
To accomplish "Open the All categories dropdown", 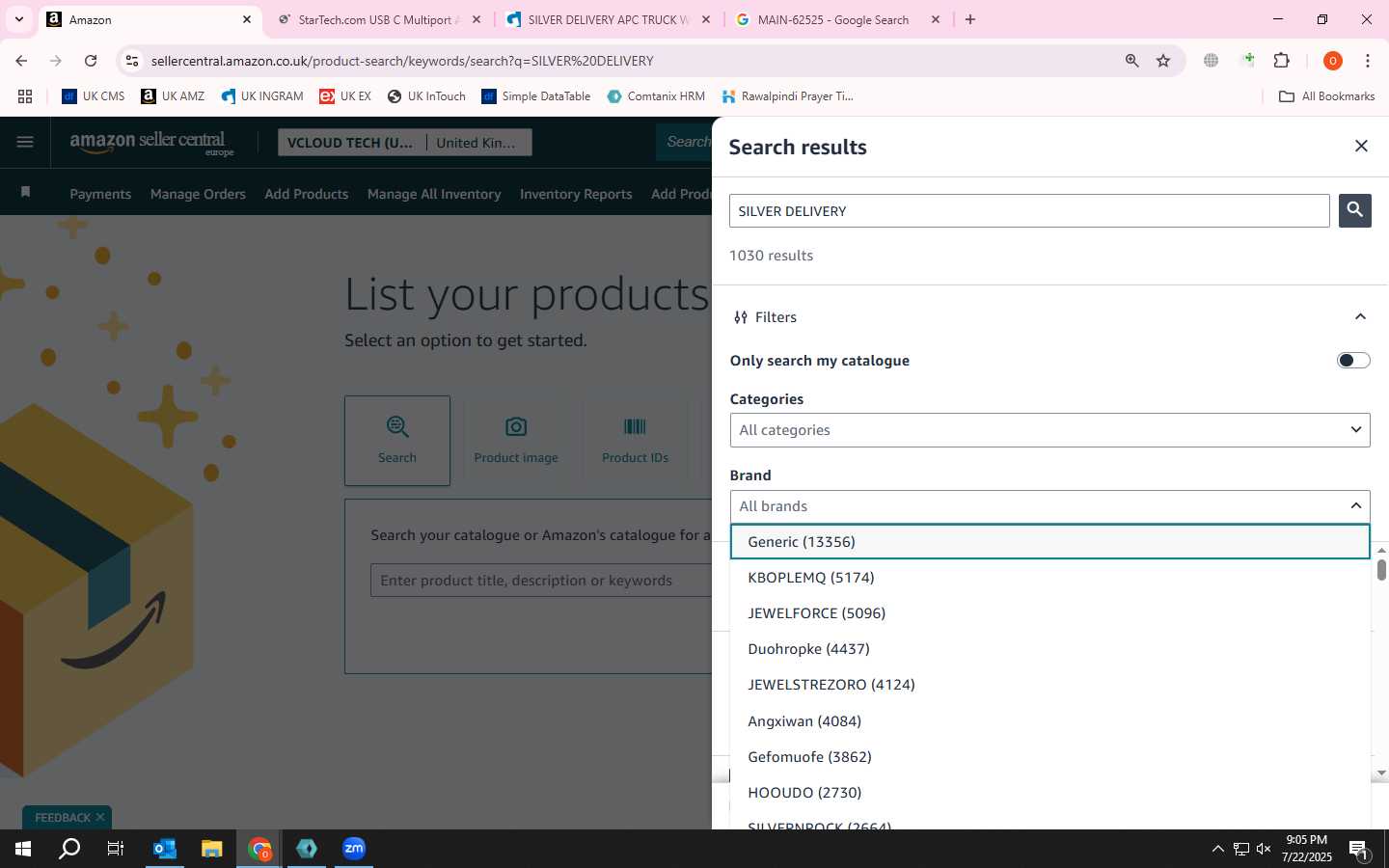I will (x=1050, y=430).
